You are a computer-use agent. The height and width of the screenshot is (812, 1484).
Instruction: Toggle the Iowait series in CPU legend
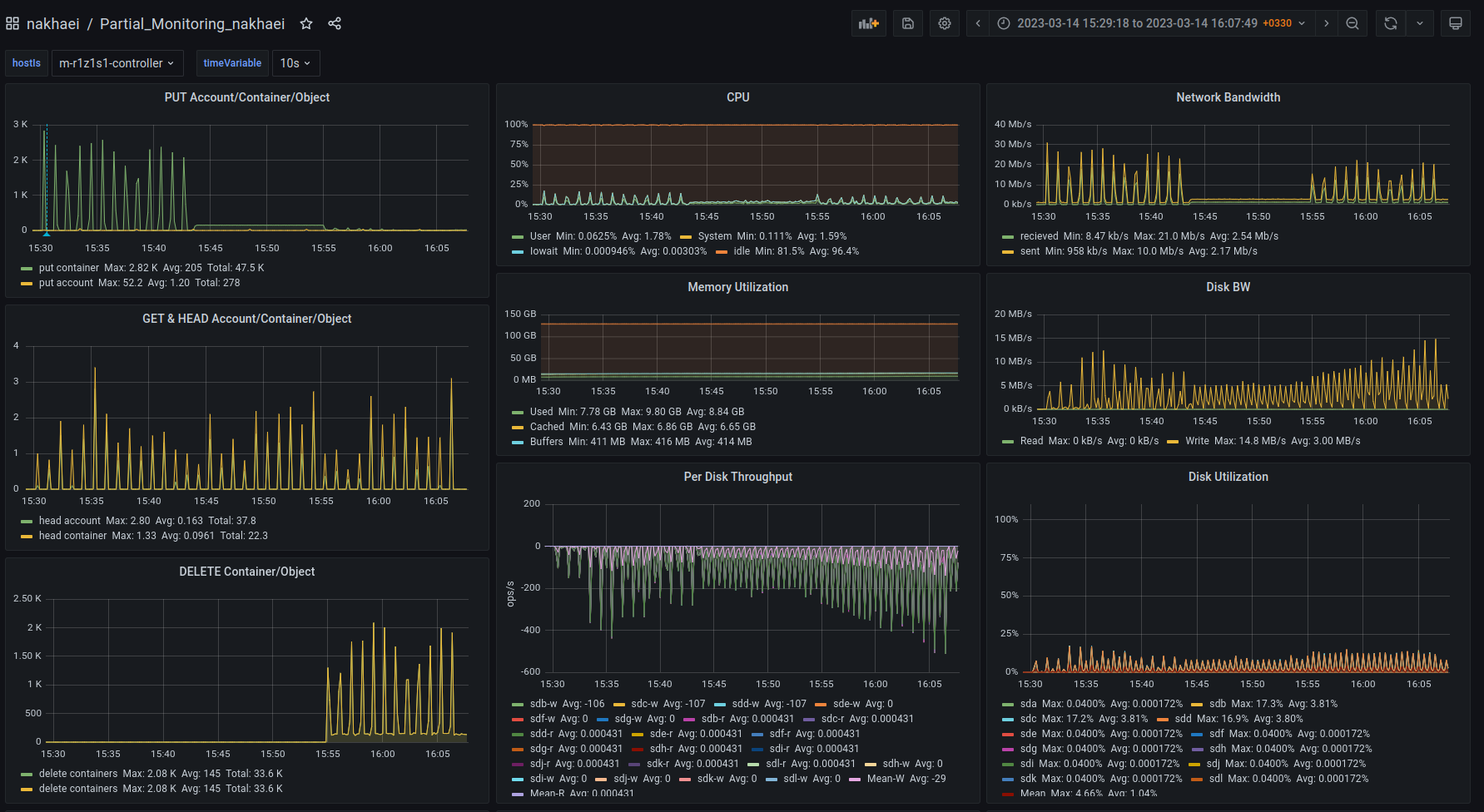543,251
